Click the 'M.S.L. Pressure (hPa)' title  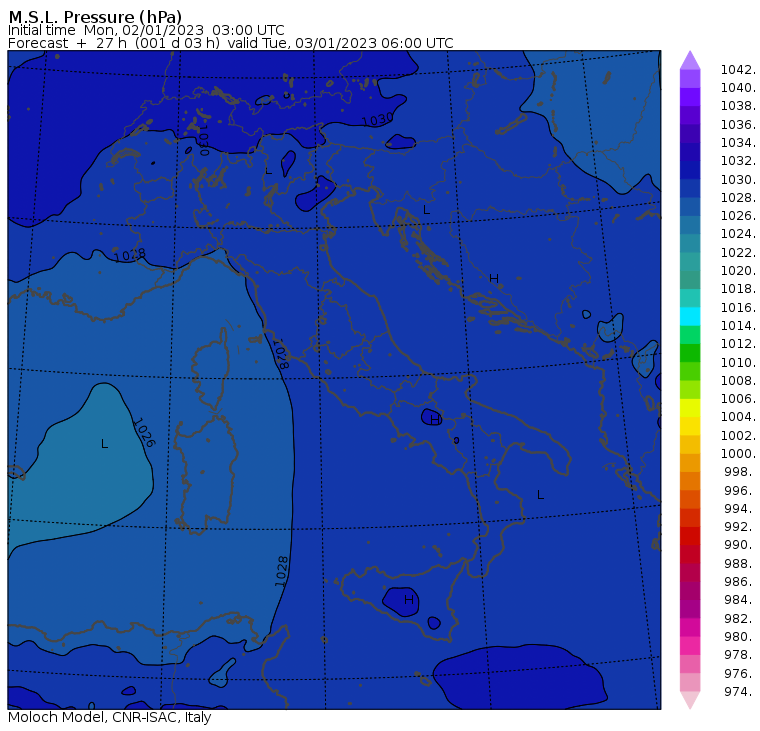[x=95, y=17]
